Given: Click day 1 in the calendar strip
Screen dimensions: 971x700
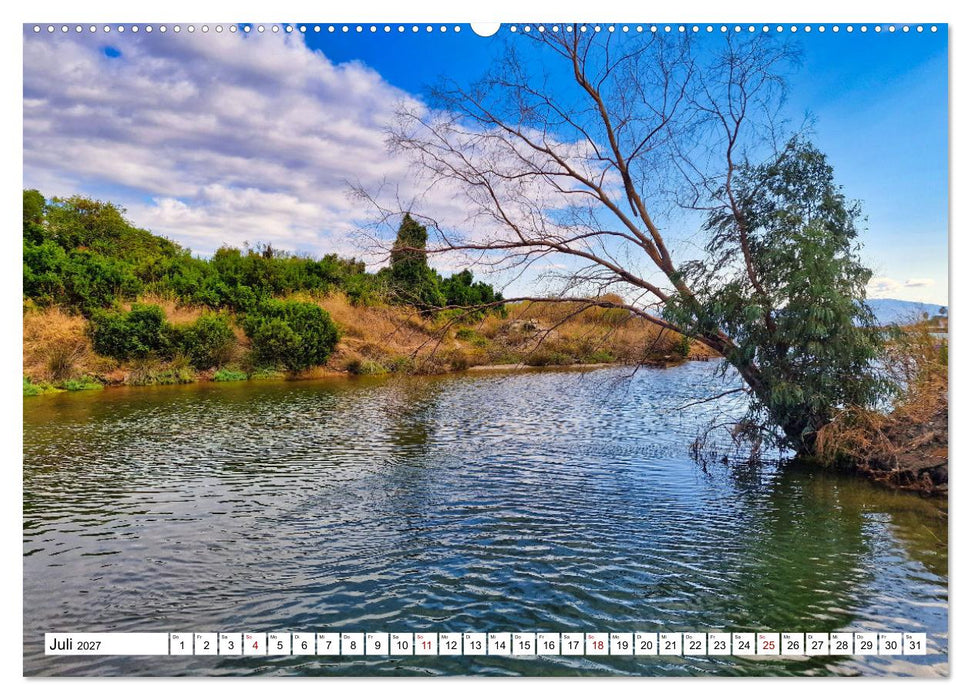Looking at the screenshot, I should (181, 644).
